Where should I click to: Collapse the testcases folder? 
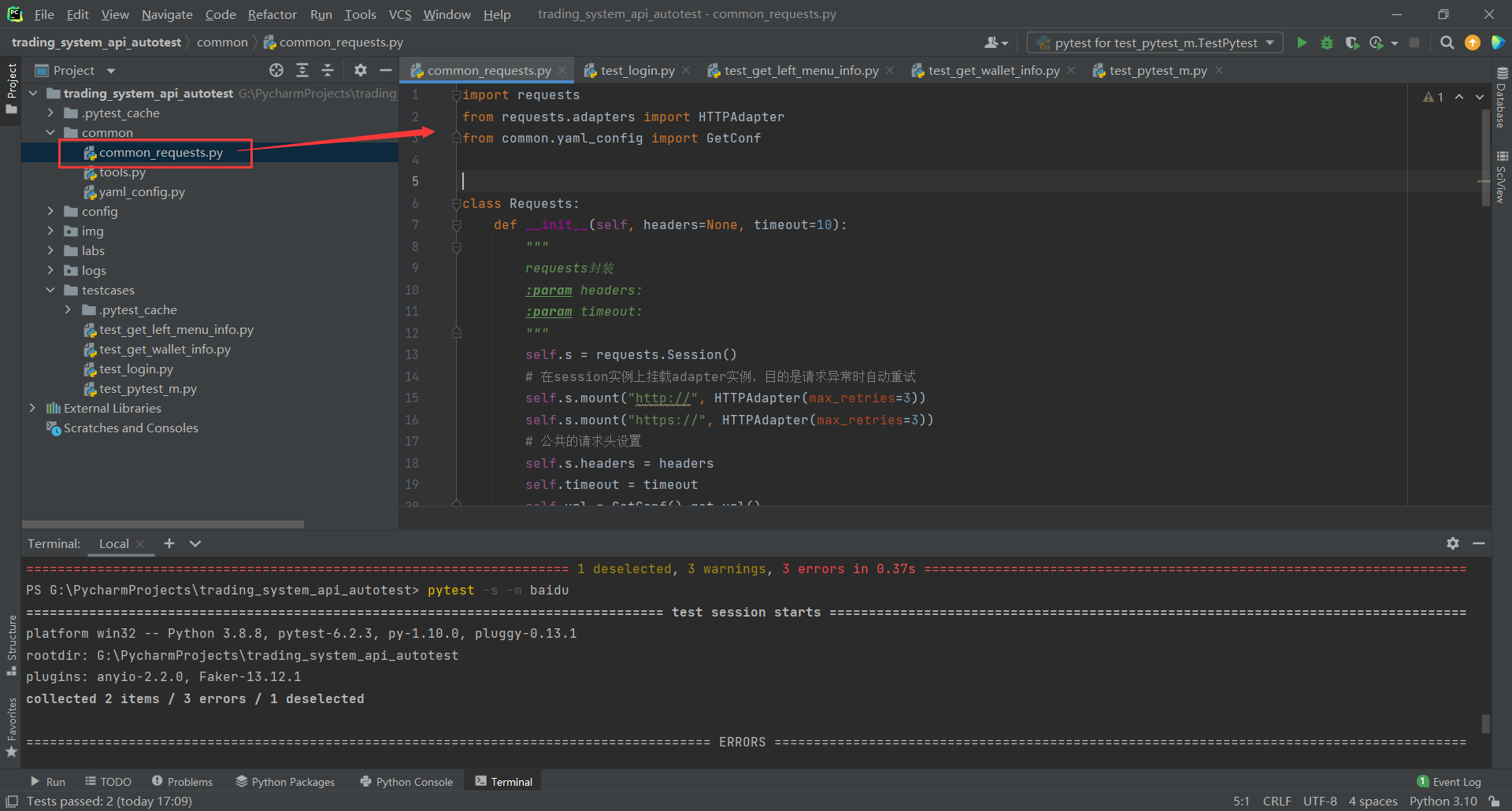coord(50,290)
